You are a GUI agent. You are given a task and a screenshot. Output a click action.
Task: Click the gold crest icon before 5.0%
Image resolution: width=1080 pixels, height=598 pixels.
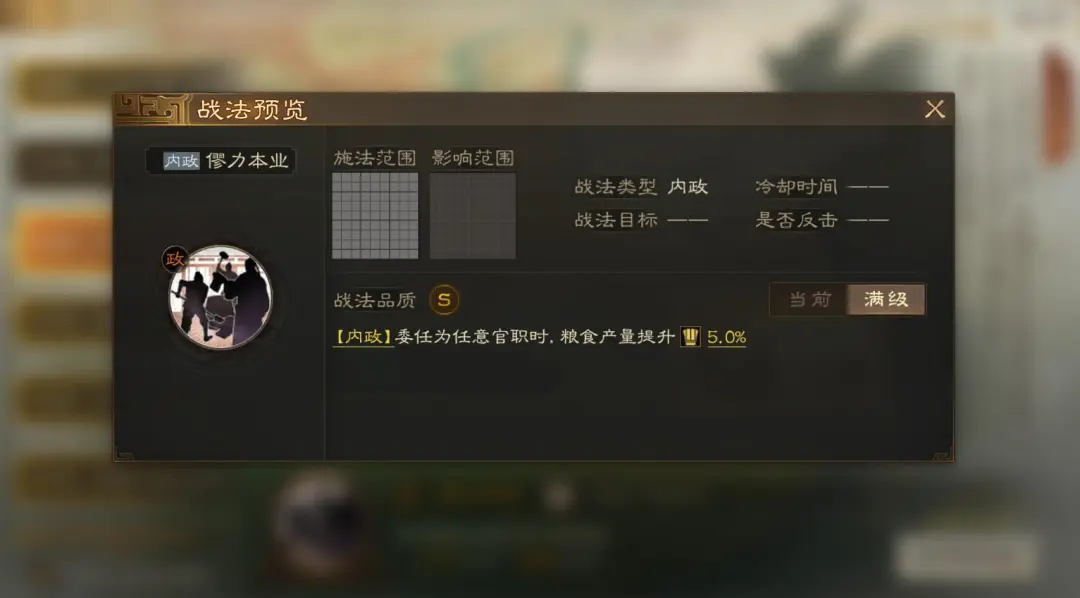pyautogui.click(x=690, y=337)
